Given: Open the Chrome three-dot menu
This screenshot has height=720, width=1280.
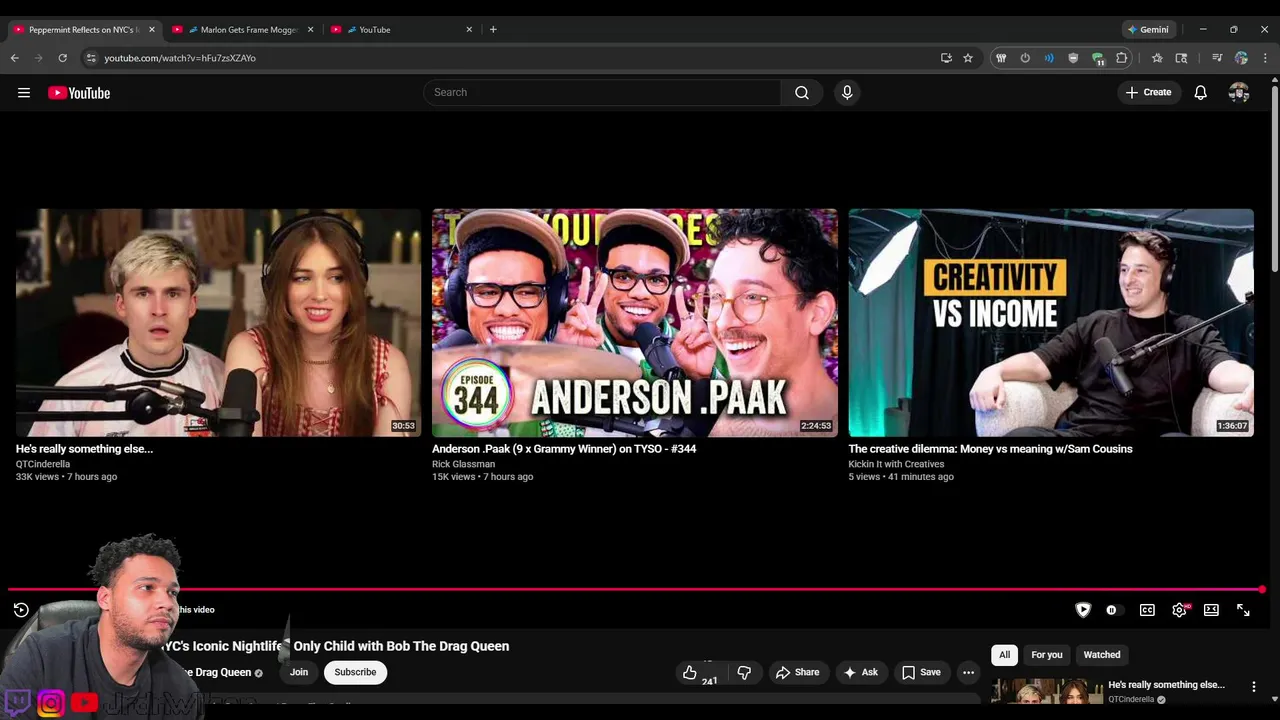Looking at the screenshot, I should 1265,58.
